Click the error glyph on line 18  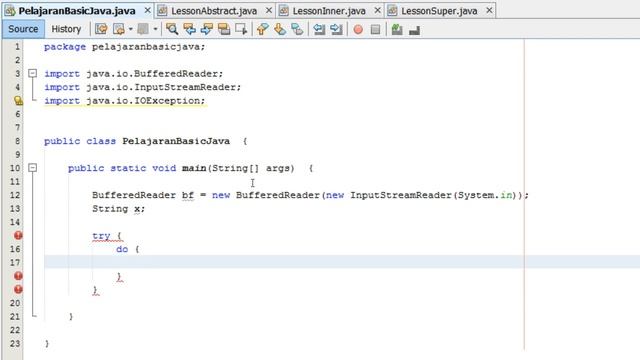[x=18, y=276]
